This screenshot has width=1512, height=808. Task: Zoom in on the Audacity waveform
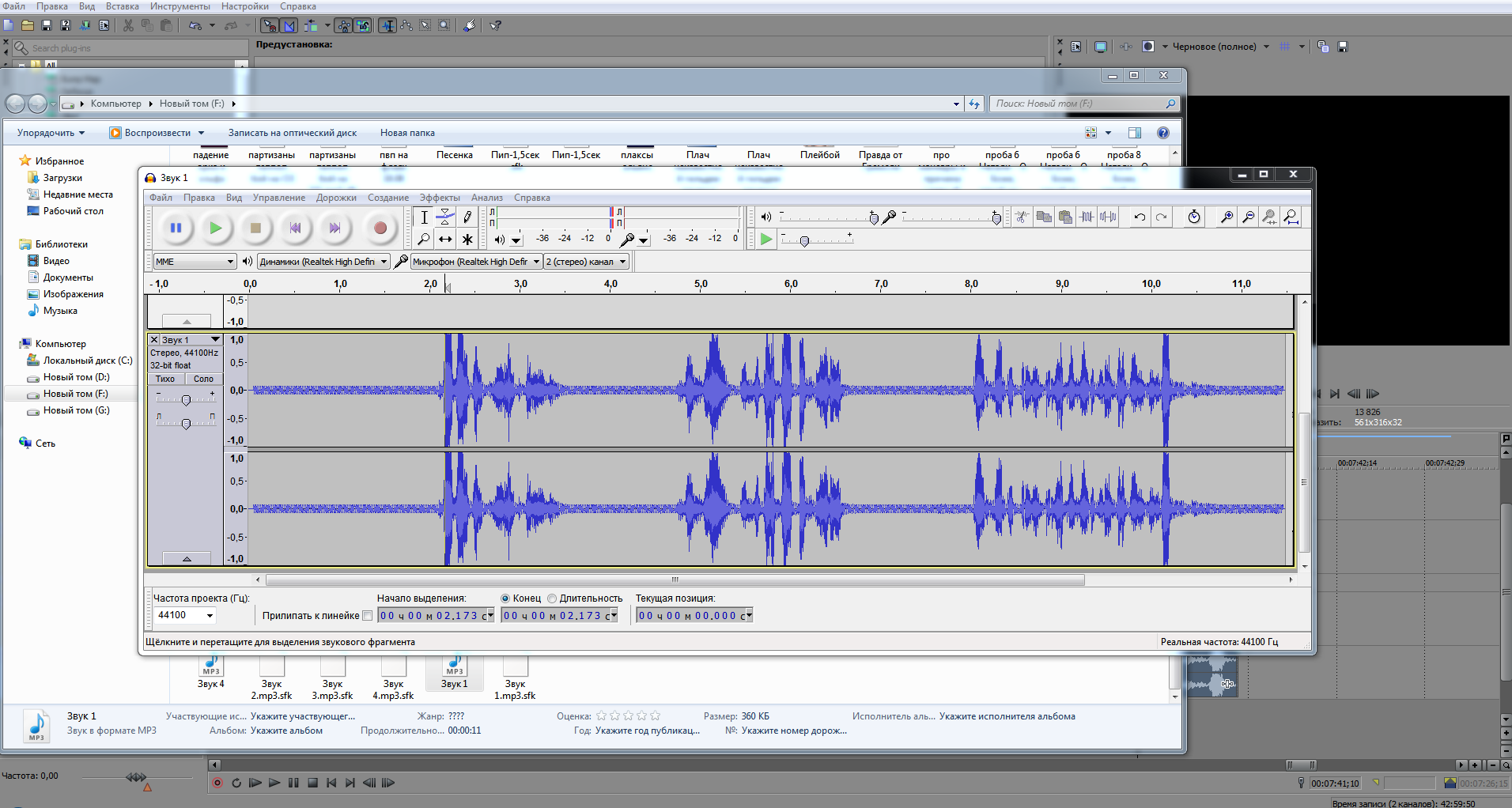point(1227,217)
